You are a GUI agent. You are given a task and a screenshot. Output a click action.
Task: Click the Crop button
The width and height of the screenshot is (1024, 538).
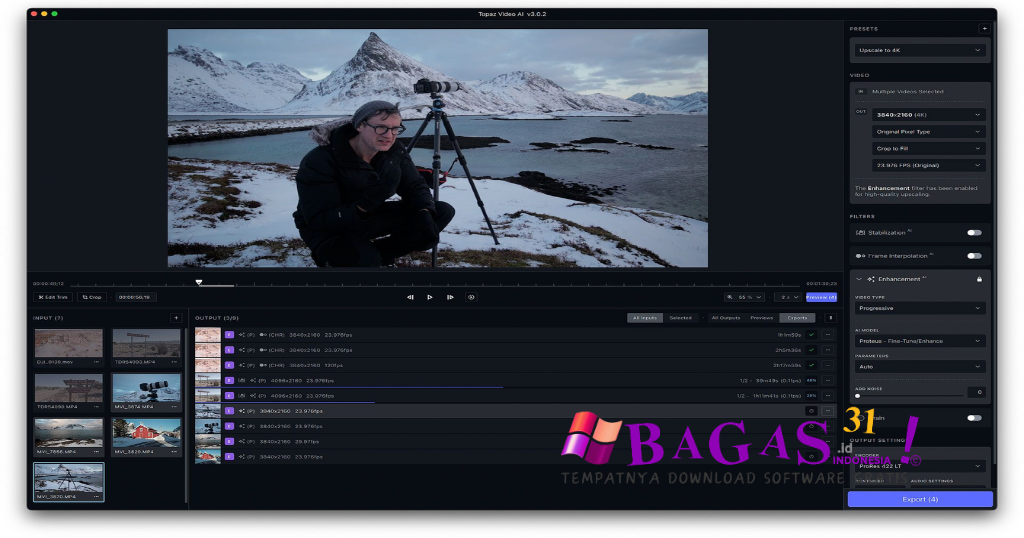92,297
